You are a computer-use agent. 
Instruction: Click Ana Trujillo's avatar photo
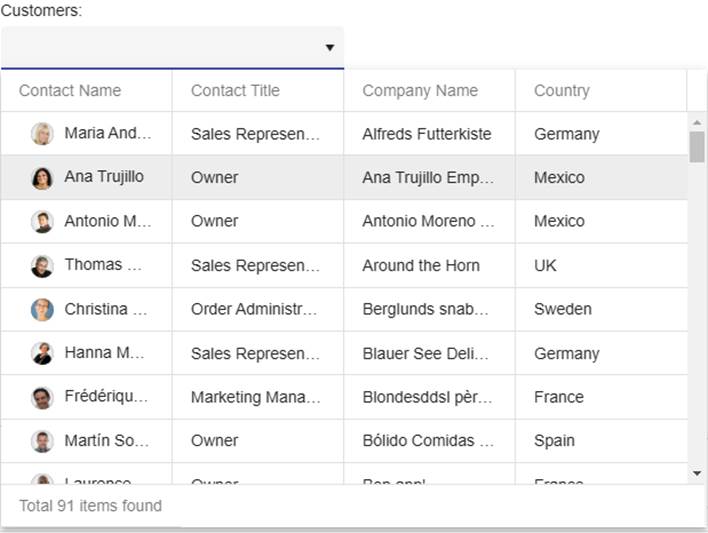[42, 178]
